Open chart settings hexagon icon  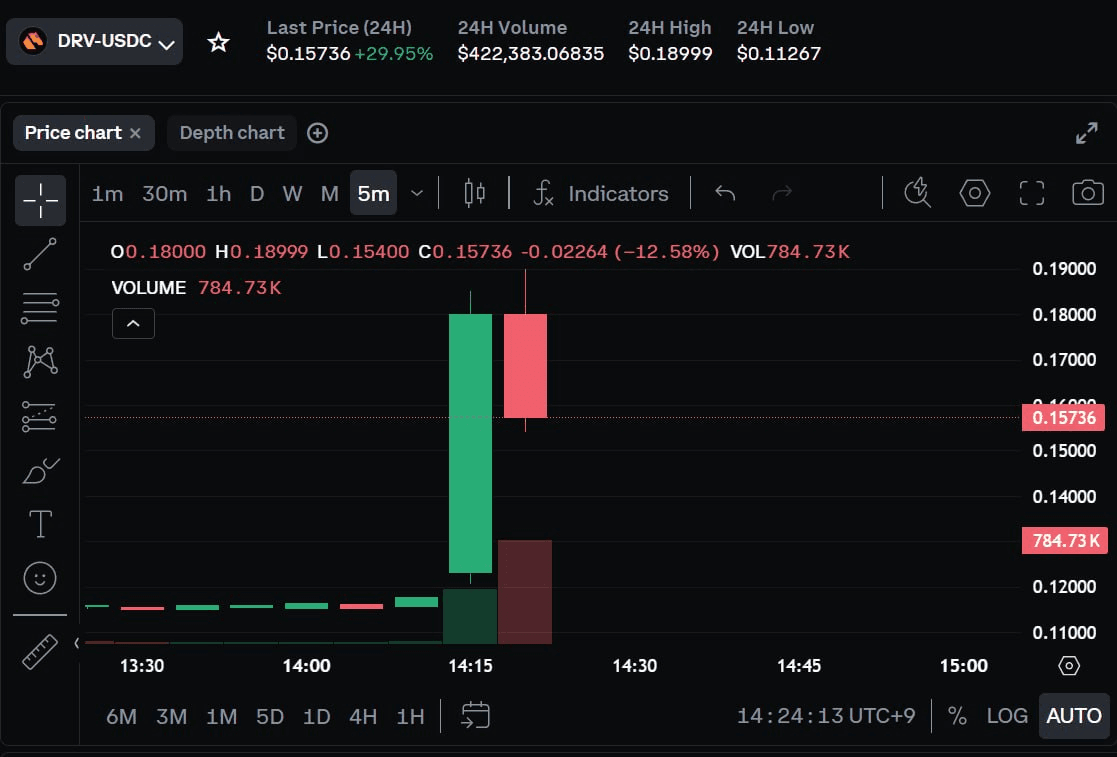pos(975,193)
